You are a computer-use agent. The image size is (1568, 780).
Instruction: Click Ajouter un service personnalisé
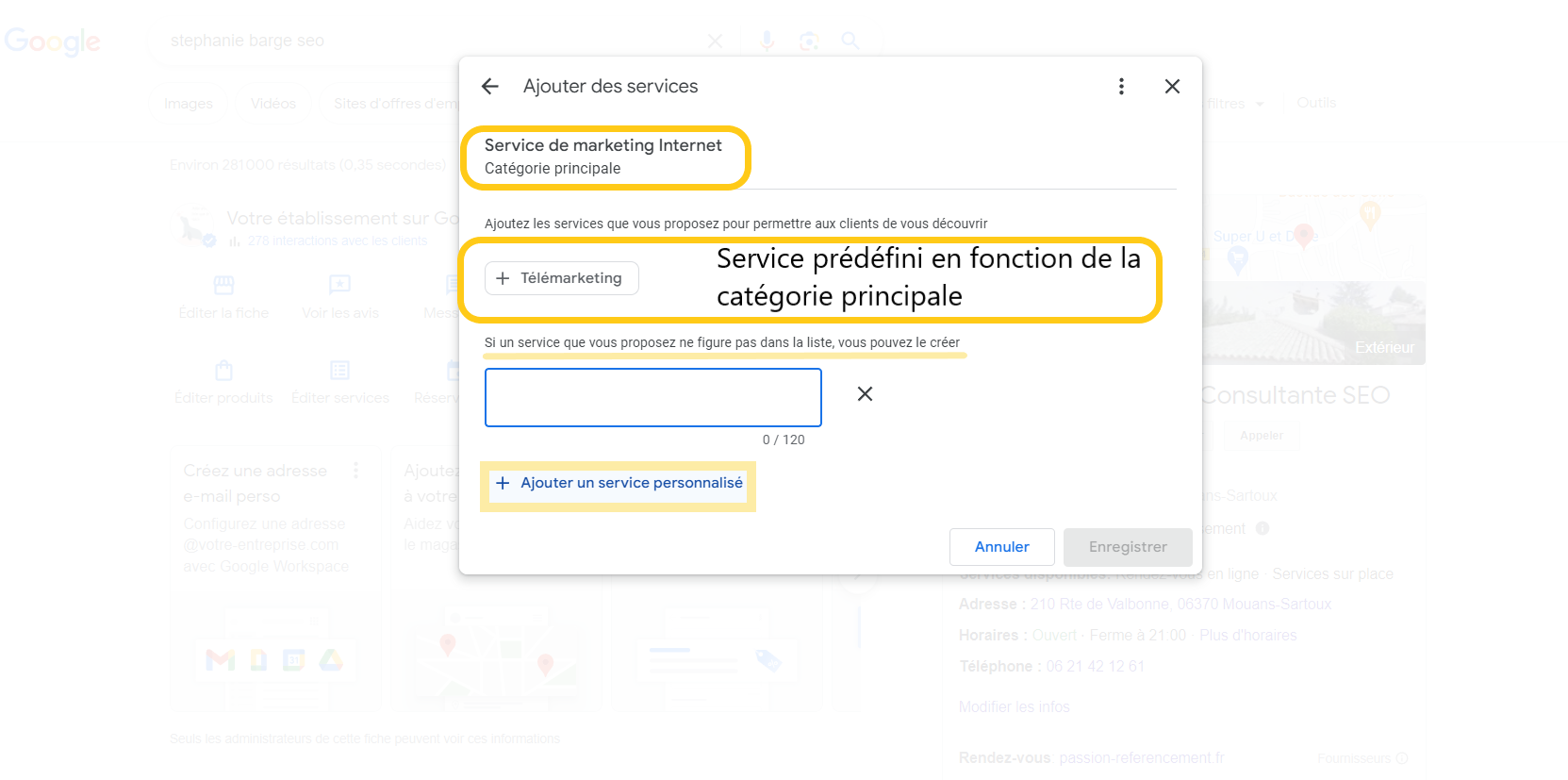[x=618, y=482]
